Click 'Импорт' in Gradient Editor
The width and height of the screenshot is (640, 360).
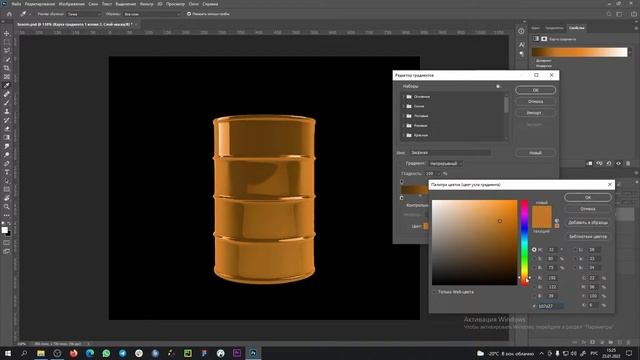pos(535,113)
